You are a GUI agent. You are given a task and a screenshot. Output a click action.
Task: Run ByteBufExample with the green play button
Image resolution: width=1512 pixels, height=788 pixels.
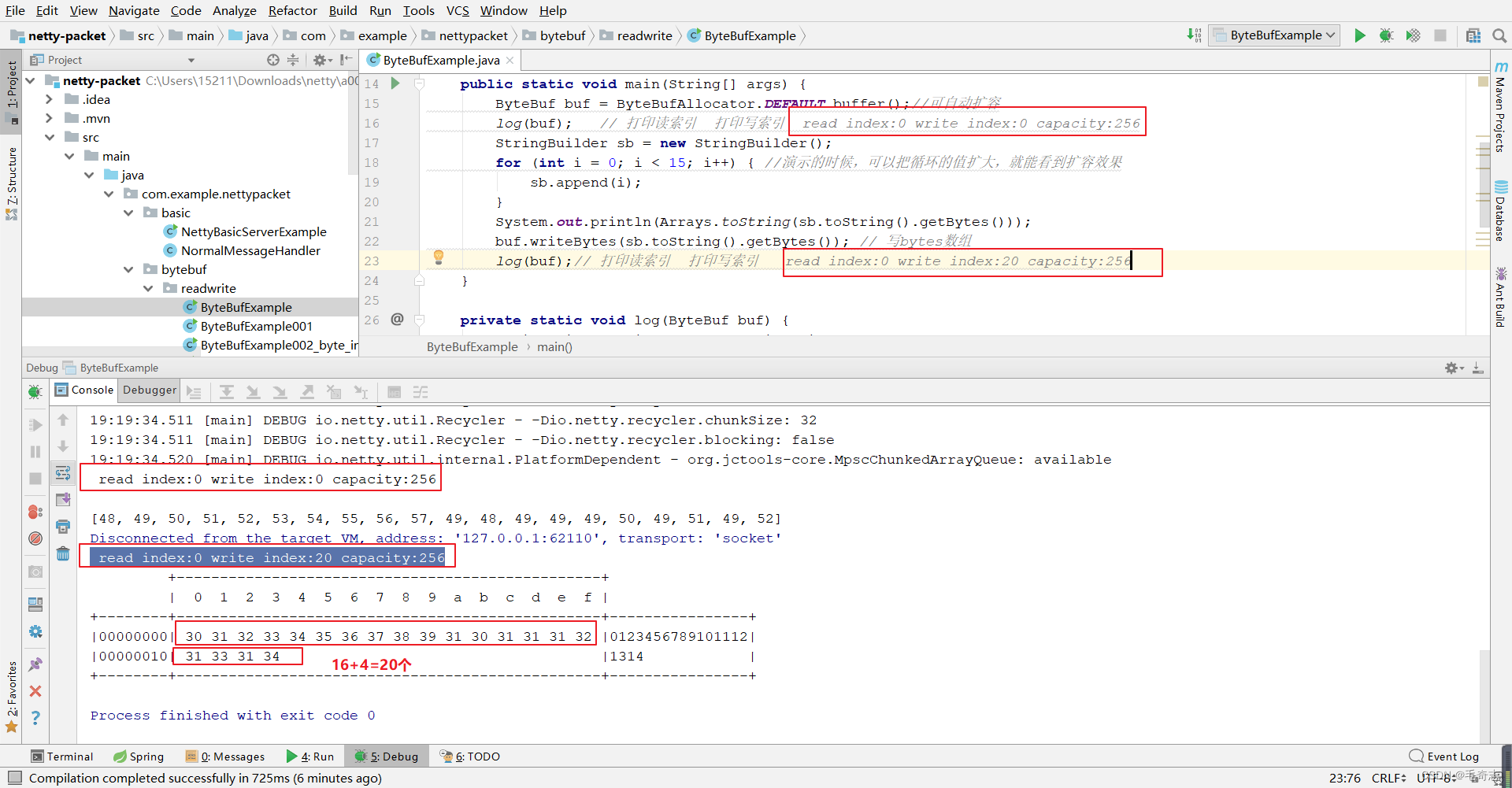[1360, 35]
